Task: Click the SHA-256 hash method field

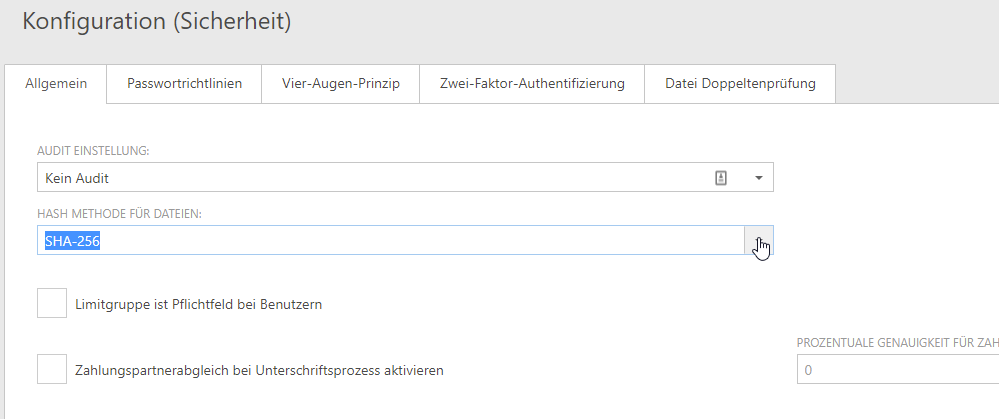Action: [390, 241]
